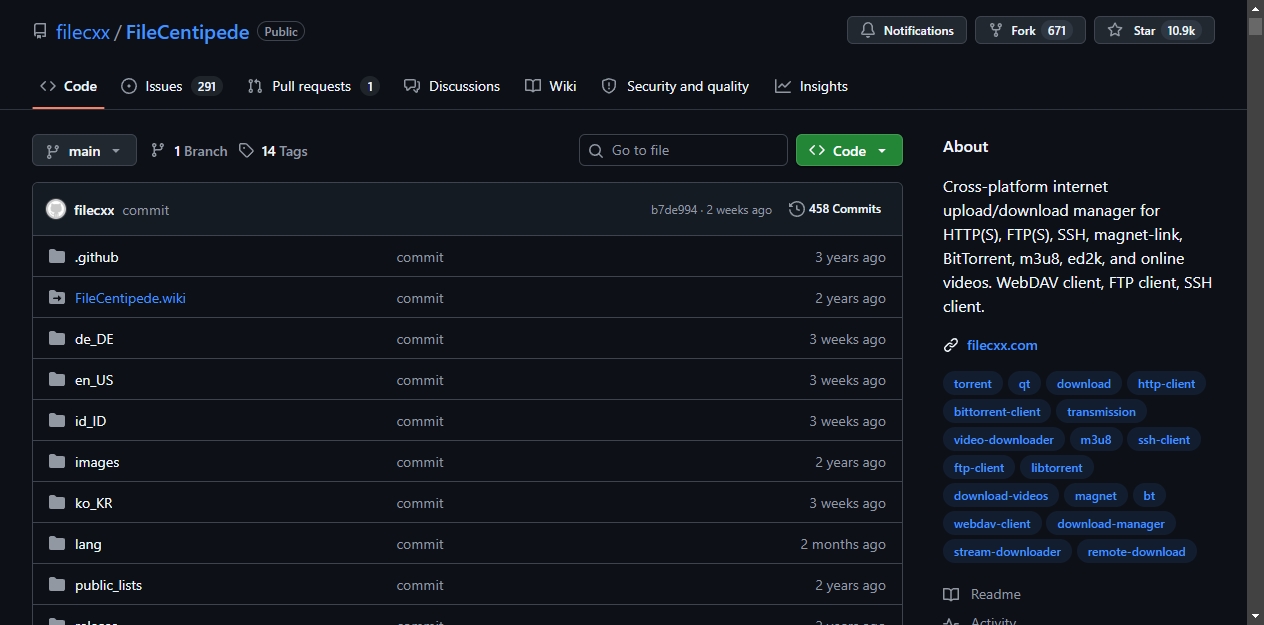Screen dimensions: 1264x625
Task: Select the libtorrent topic tag
Action: [1057, 468]
